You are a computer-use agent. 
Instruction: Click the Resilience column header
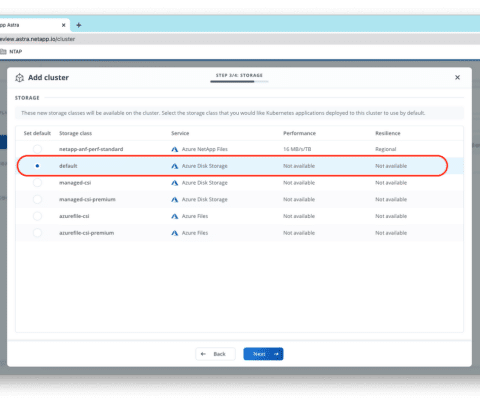(x=388, y=133)
